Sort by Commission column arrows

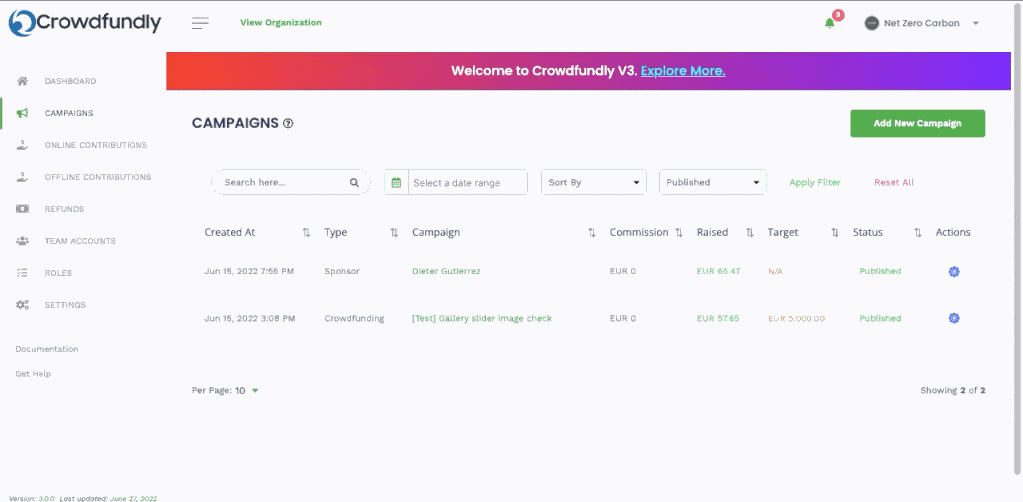point(679,232)
